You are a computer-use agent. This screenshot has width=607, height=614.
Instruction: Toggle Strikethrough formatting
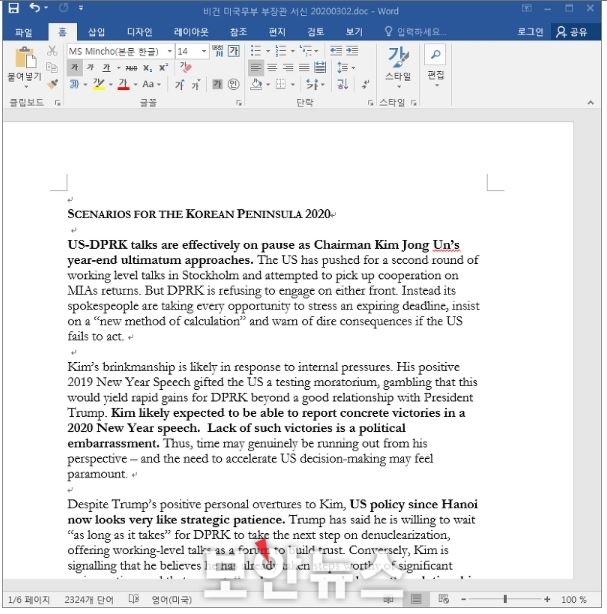tap(131, 68)
